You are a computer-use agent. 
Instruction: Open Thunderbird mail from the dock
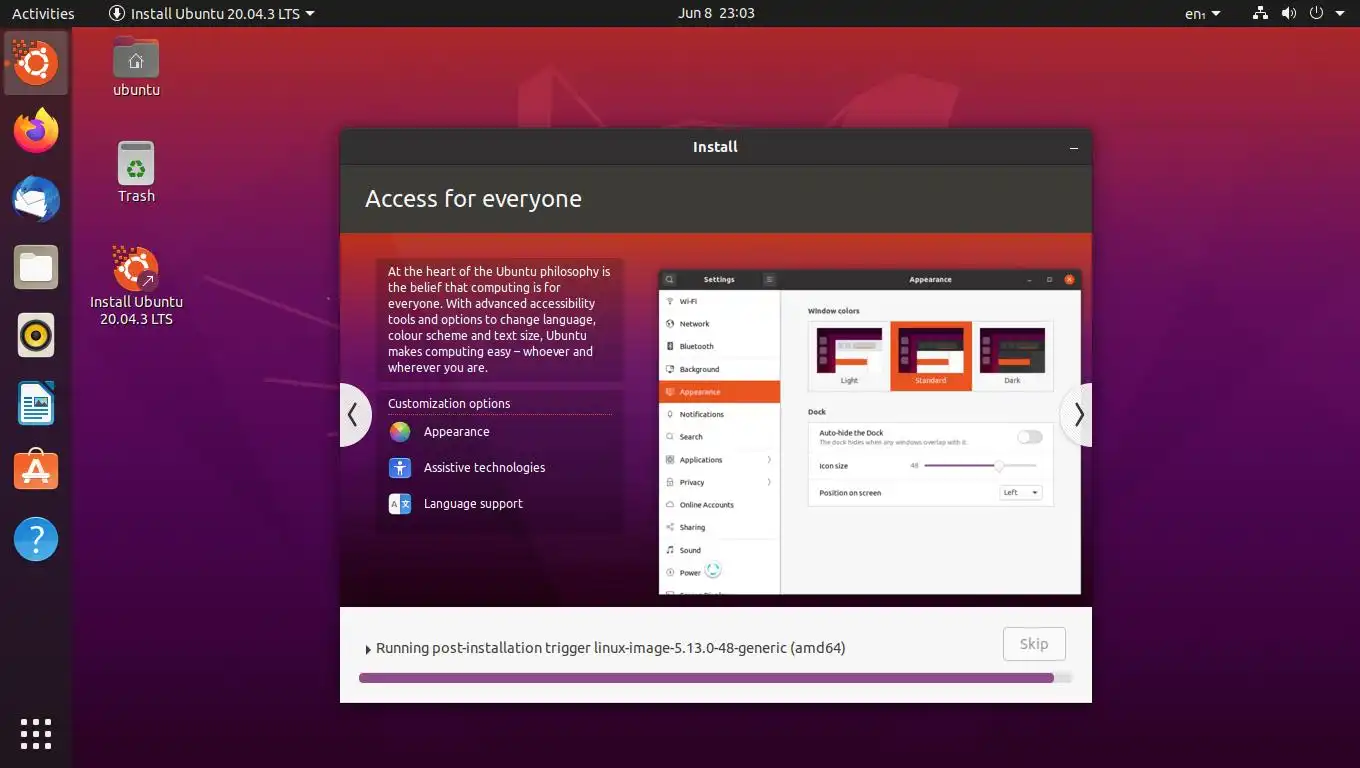(x=36, y=199)
